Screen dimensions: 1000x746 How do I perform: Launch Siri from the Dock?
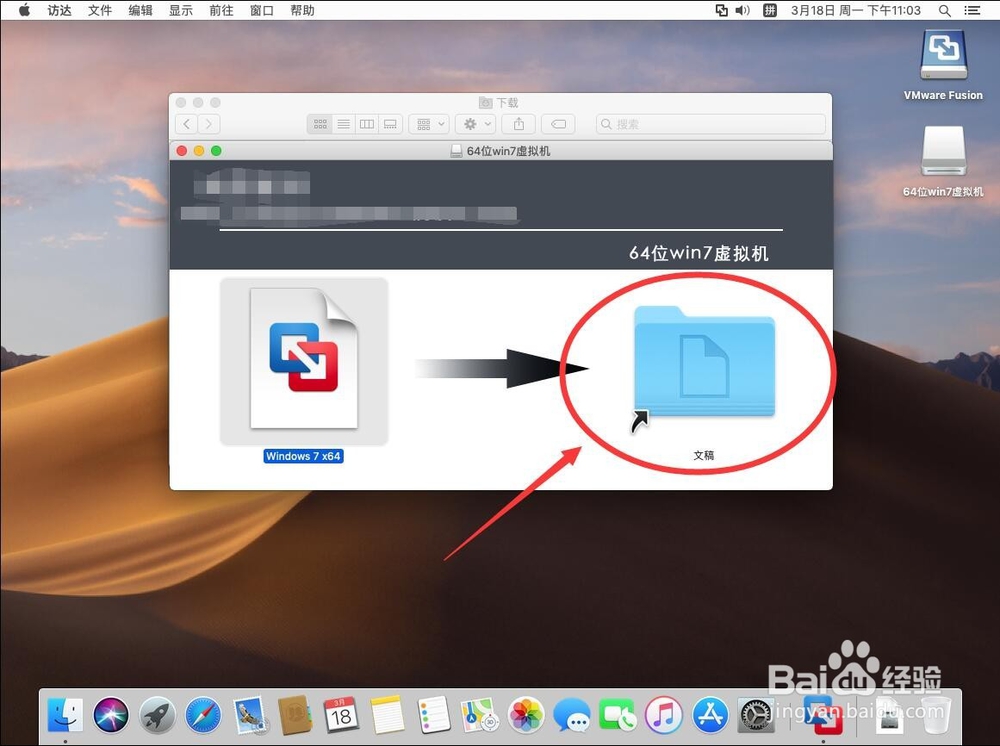coord(111,714)
